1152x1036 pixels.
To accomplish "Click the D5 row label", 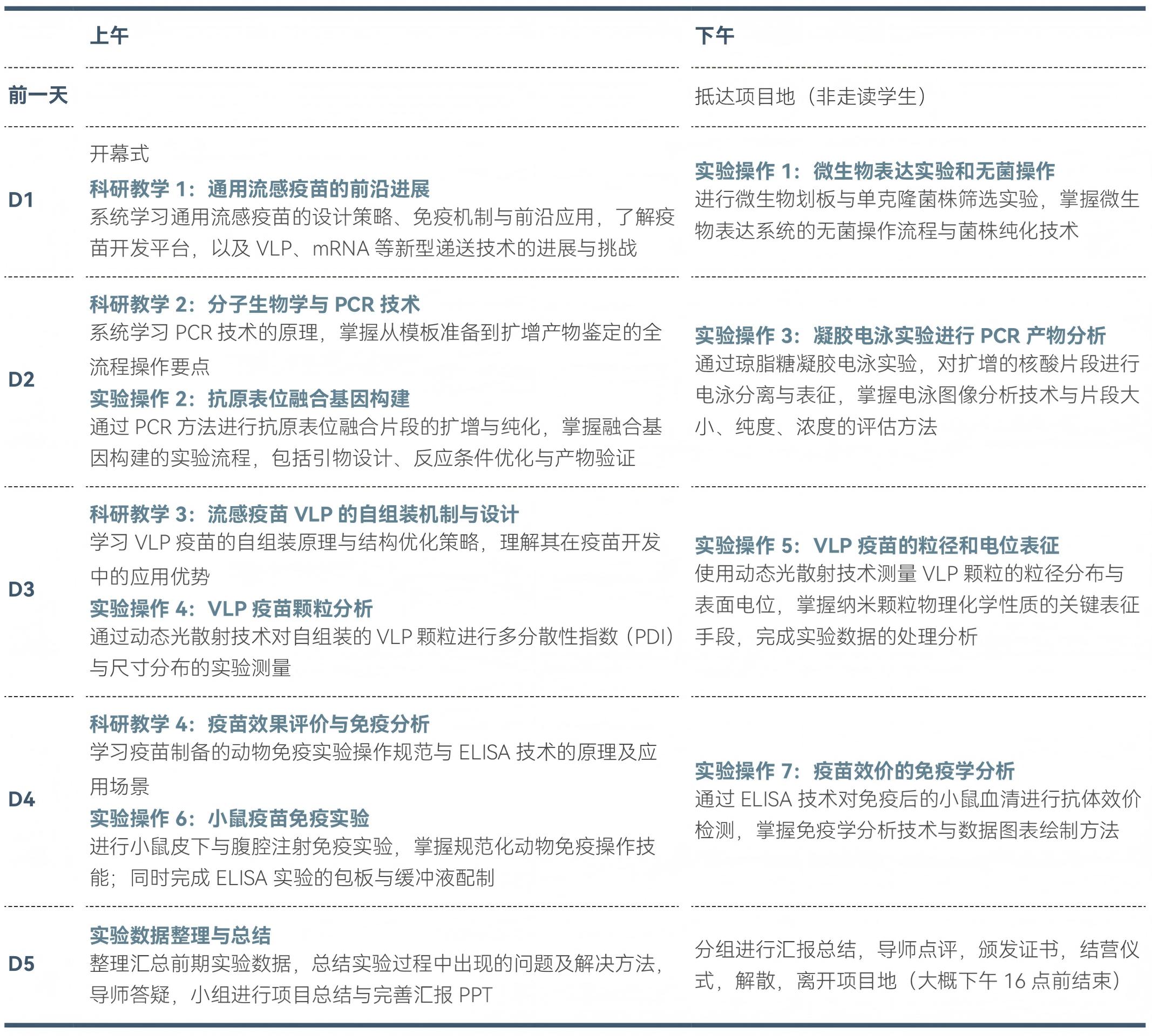I will [x=22, y=964].
